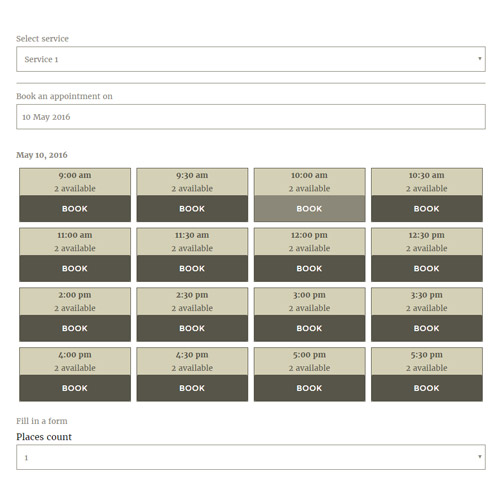Book the 11:00 am slot
This screenshot has width=500, height=500.
coord(75,268)
